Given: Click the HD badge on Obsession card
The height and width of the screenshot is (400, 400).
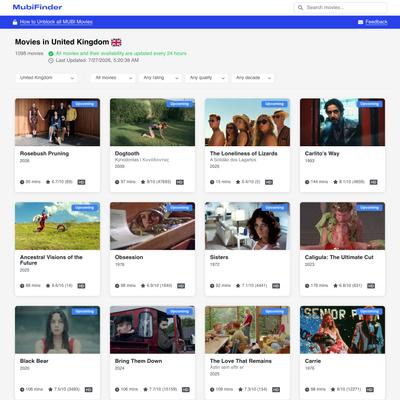Looking at the screenshot, I should click(181, 286).
